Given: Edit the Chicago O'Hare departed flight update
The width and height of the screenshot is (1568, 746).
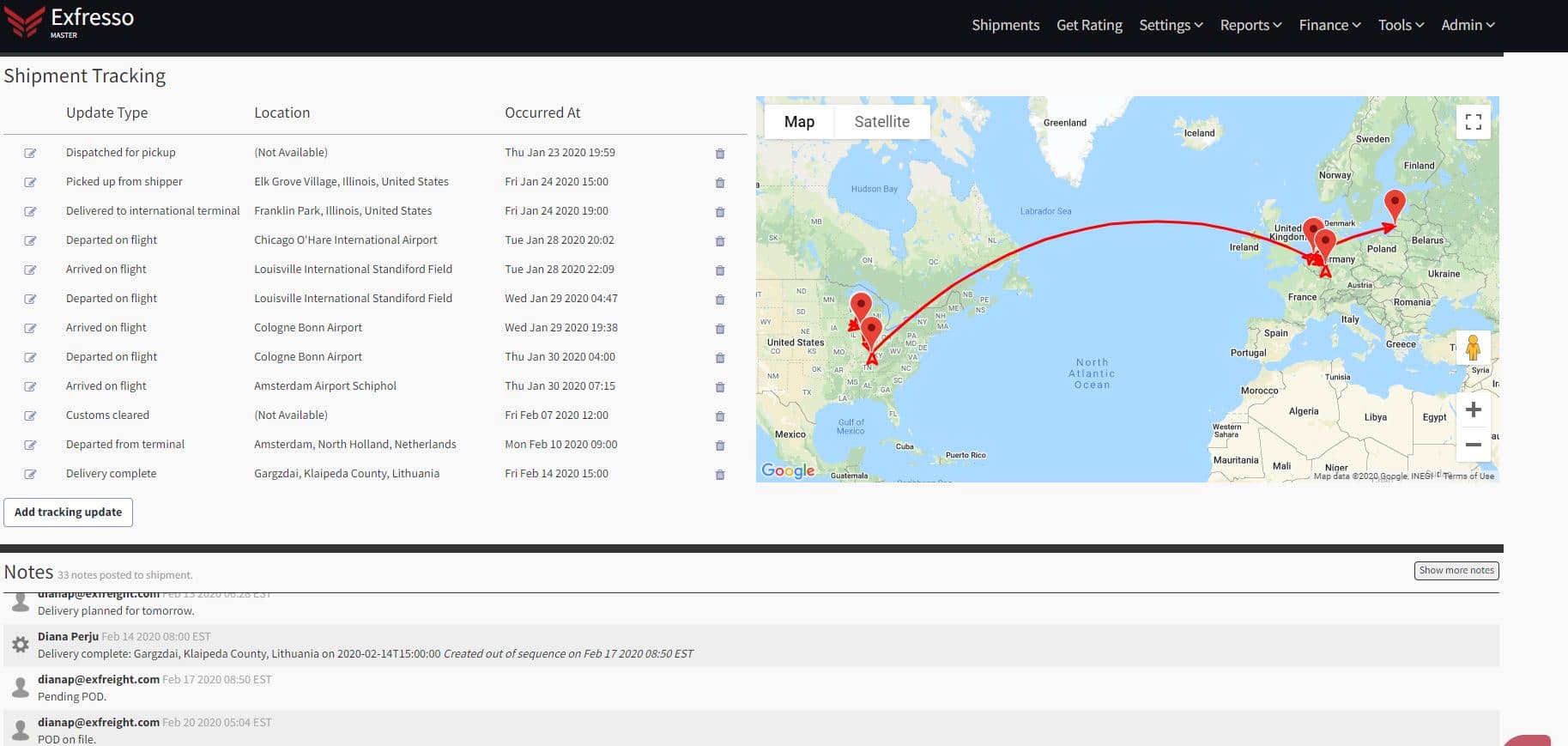Looking at the screenshot, I should point(30,241).
